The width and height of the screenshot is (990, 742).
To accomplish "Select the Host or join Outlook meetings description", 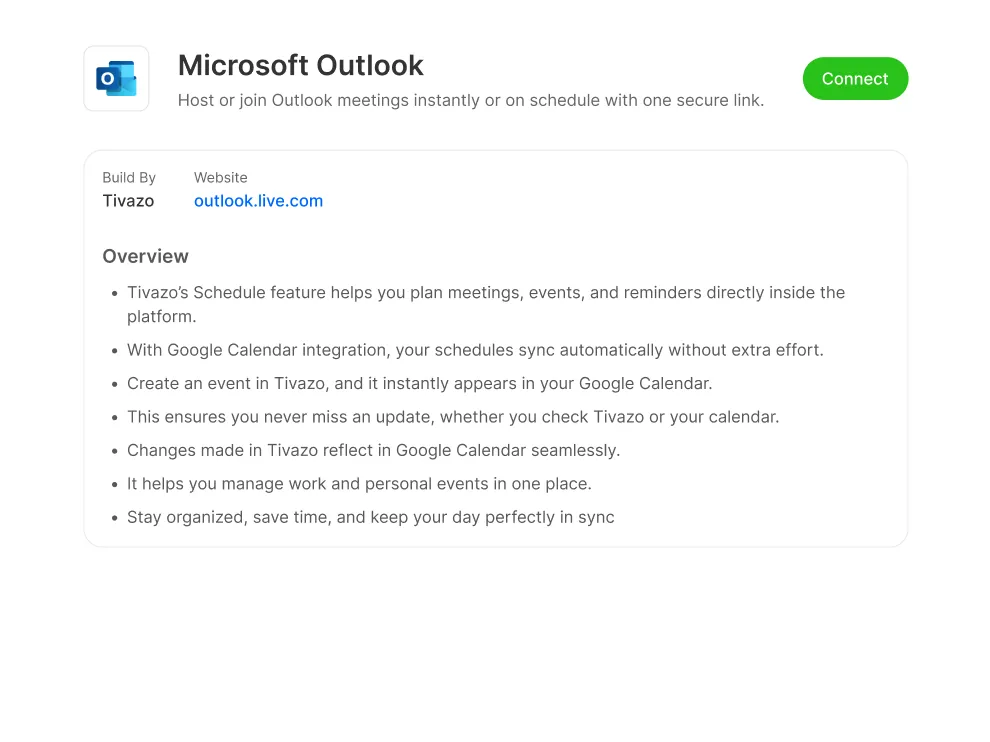I will [x=470, y=100].
